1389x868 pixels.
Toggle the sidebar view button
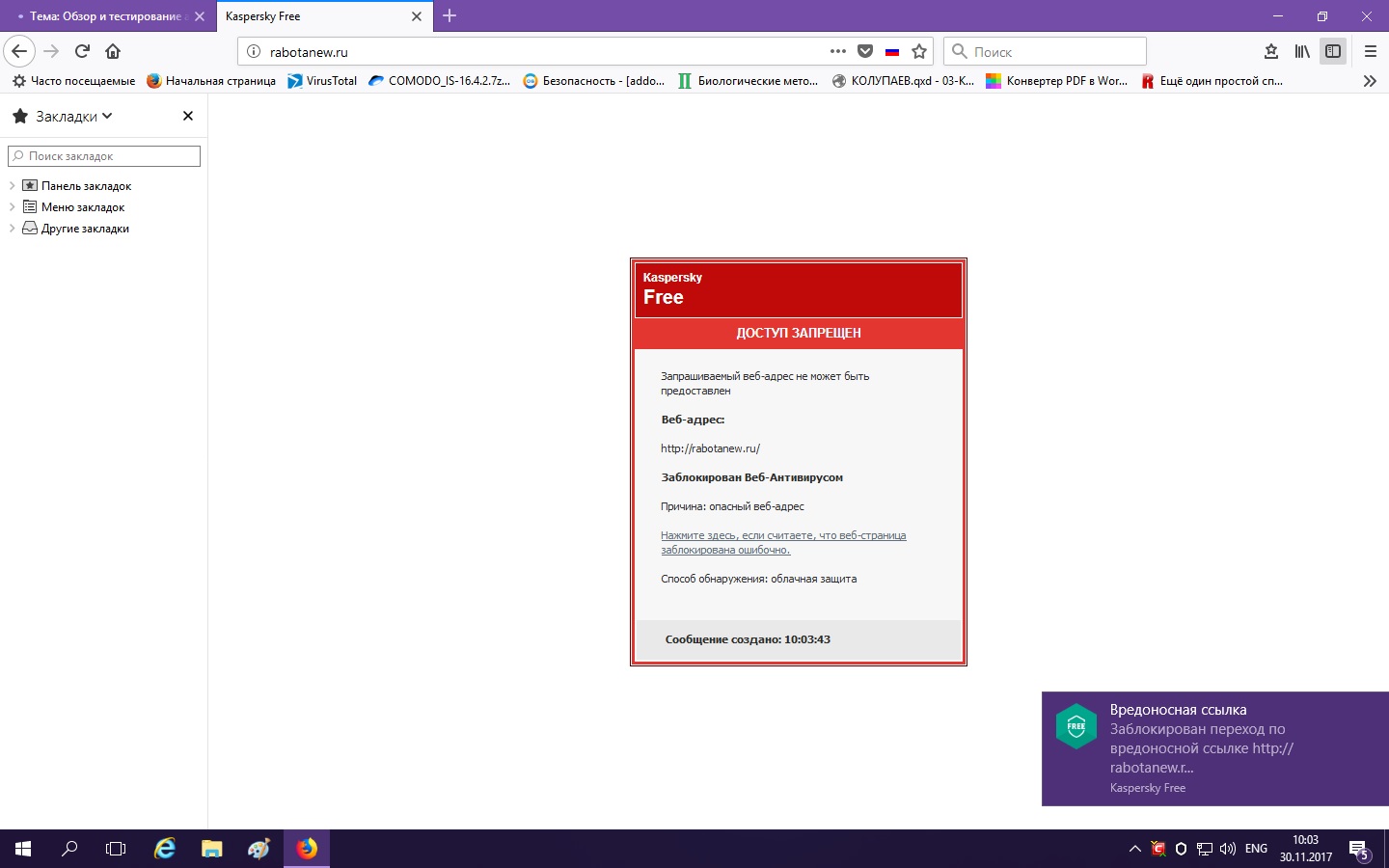tap(1333, 51)
